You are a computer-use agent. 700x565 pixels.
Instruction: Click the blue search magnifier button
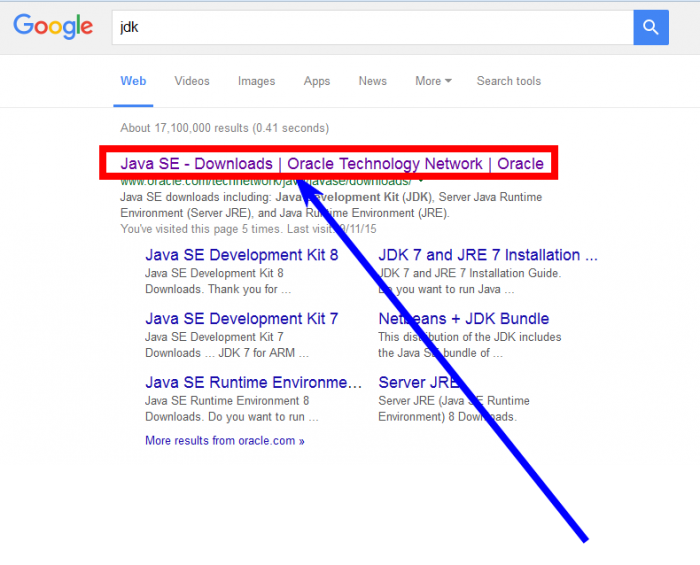tap(650, 27)
